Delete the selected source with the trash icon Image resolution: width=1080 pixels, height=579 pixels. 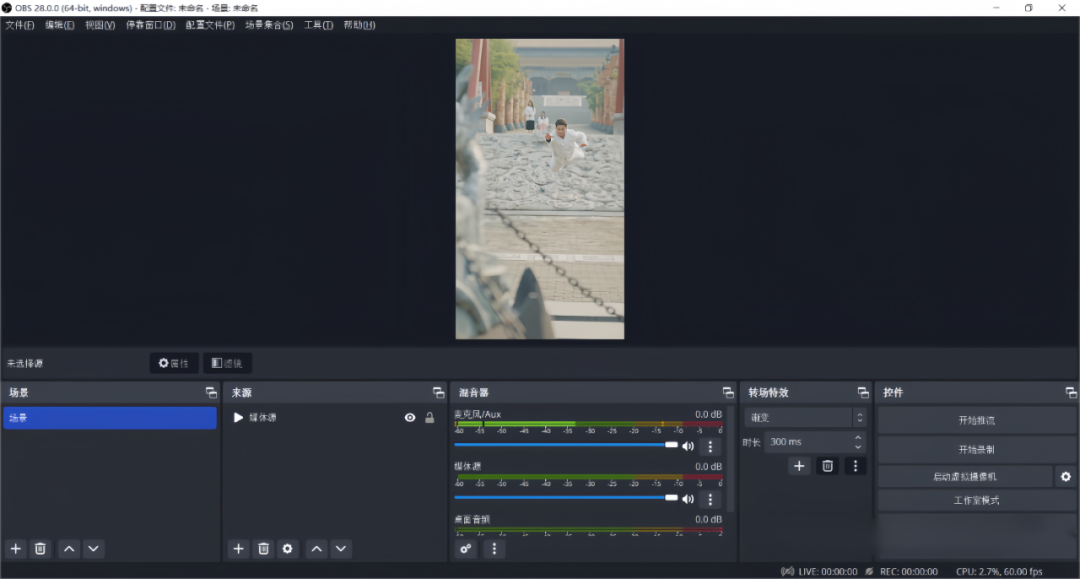[x=263, y=548]
